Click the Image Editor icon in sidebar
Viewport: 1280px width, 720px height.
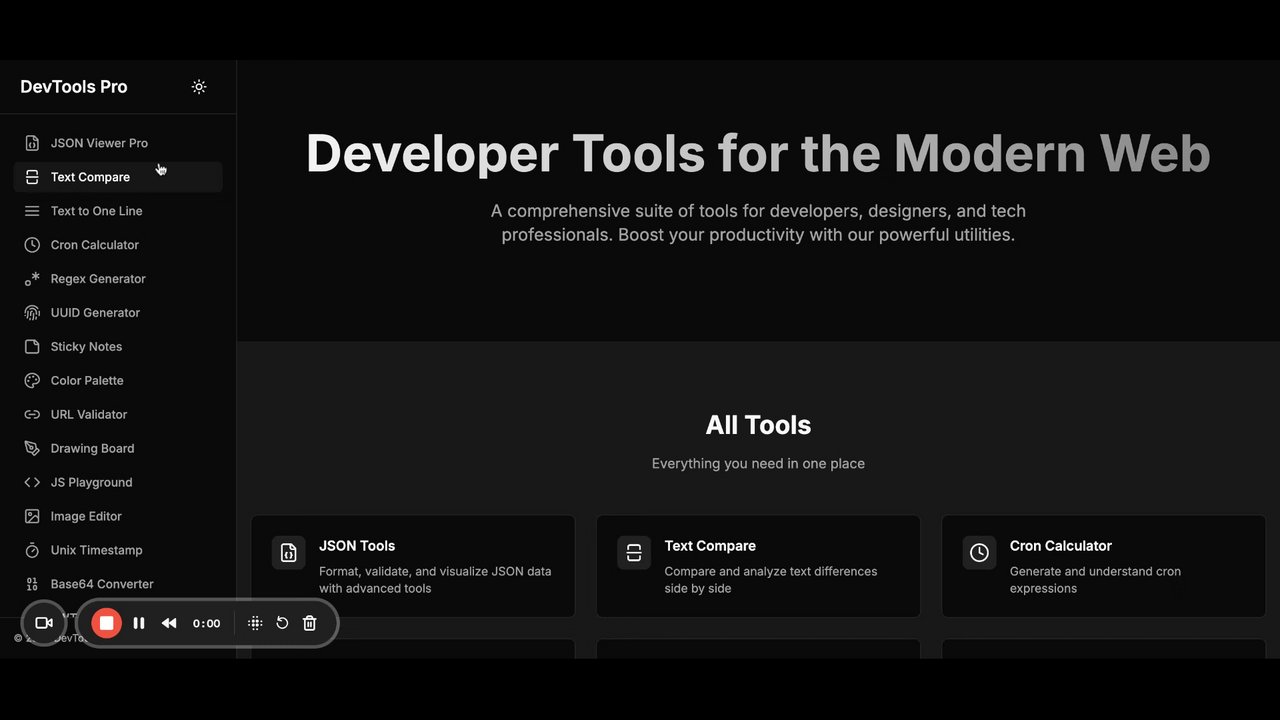[x=32, y=517]
